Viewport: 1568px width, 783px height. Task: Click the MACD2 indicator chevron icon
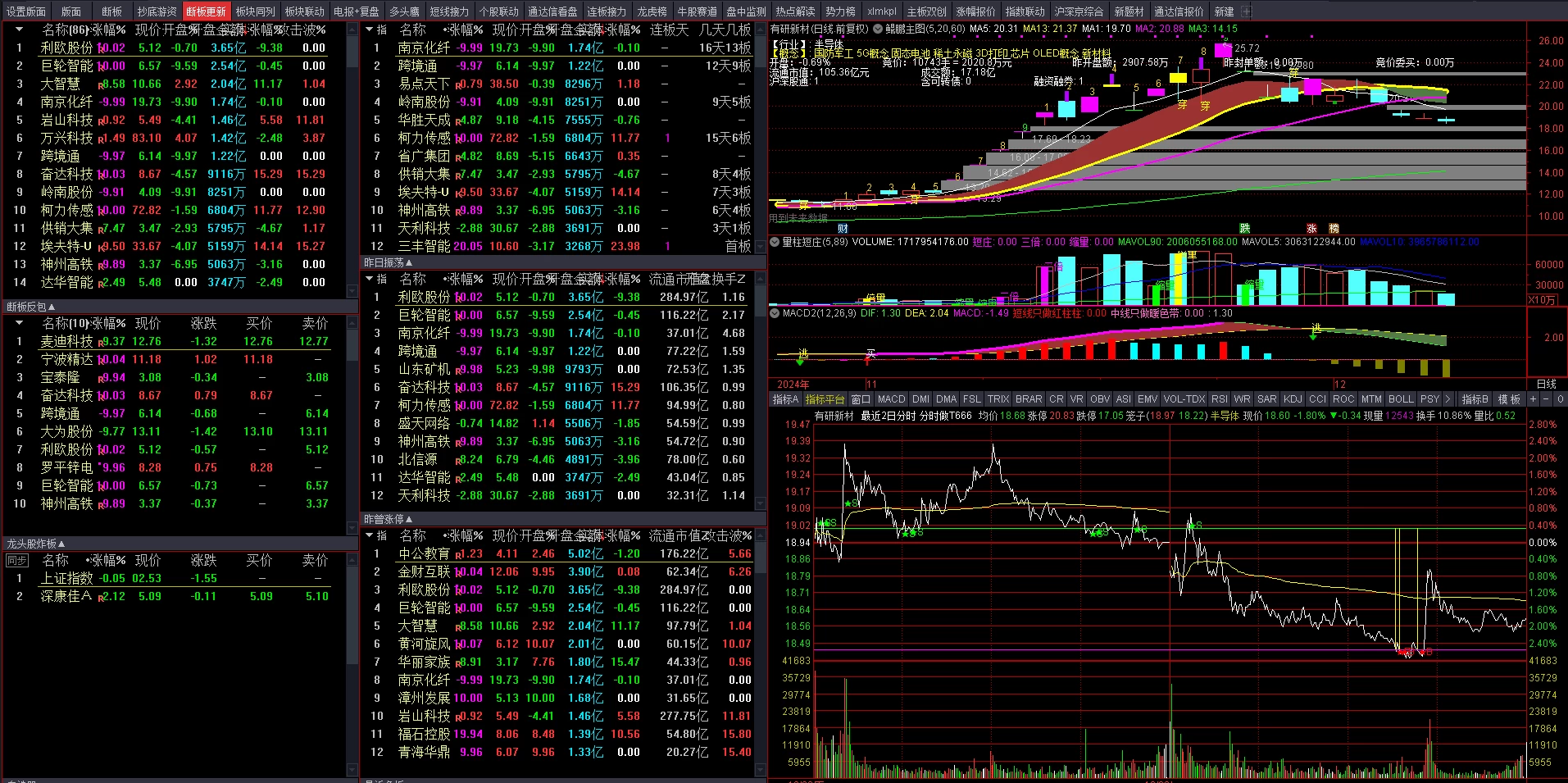point(775,313)
